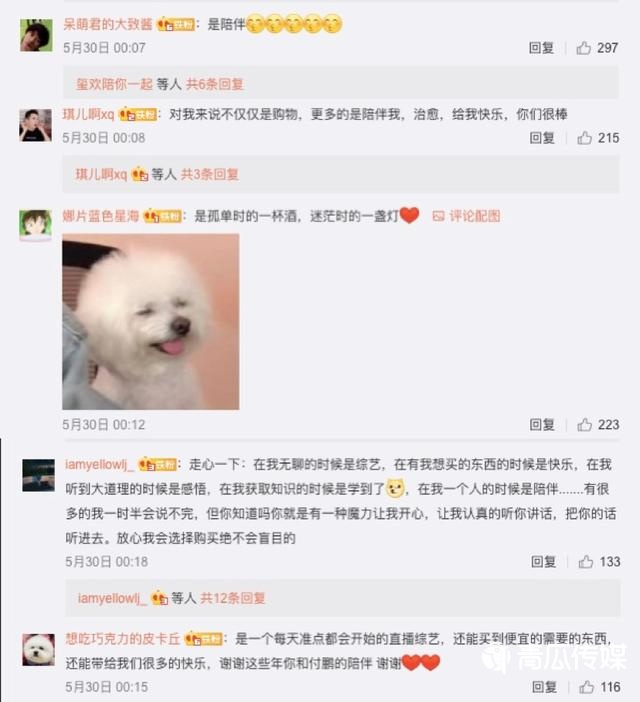Open iamyellowlj_'s dark avatar
Screen dimensions: 640x702
coord(38,475)
